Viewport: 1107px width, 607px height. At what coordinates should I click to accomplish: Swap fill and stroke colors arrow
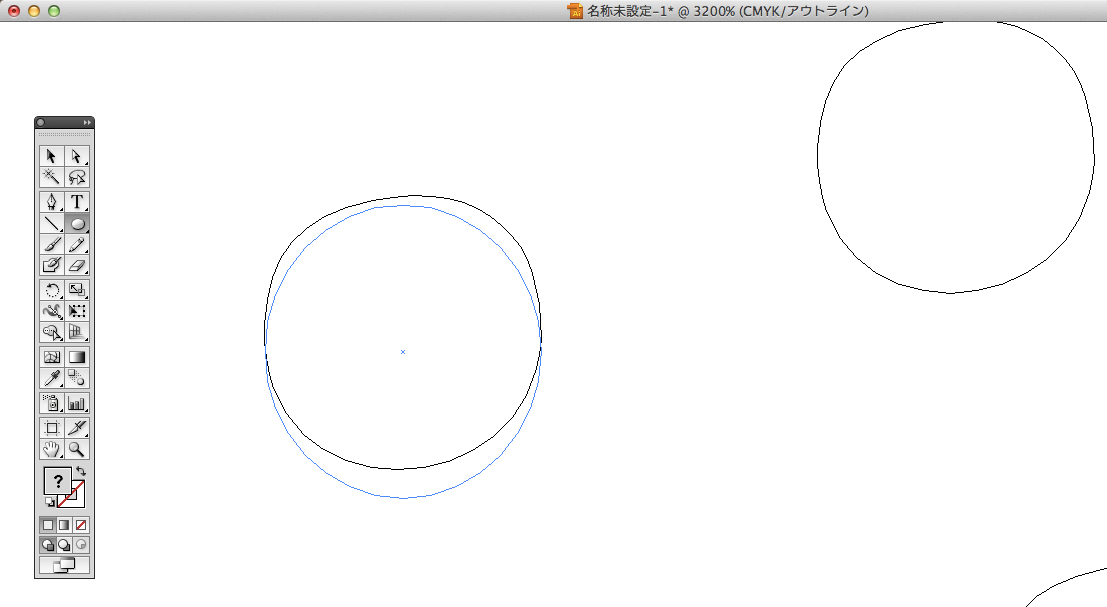(x=81, y=471)
